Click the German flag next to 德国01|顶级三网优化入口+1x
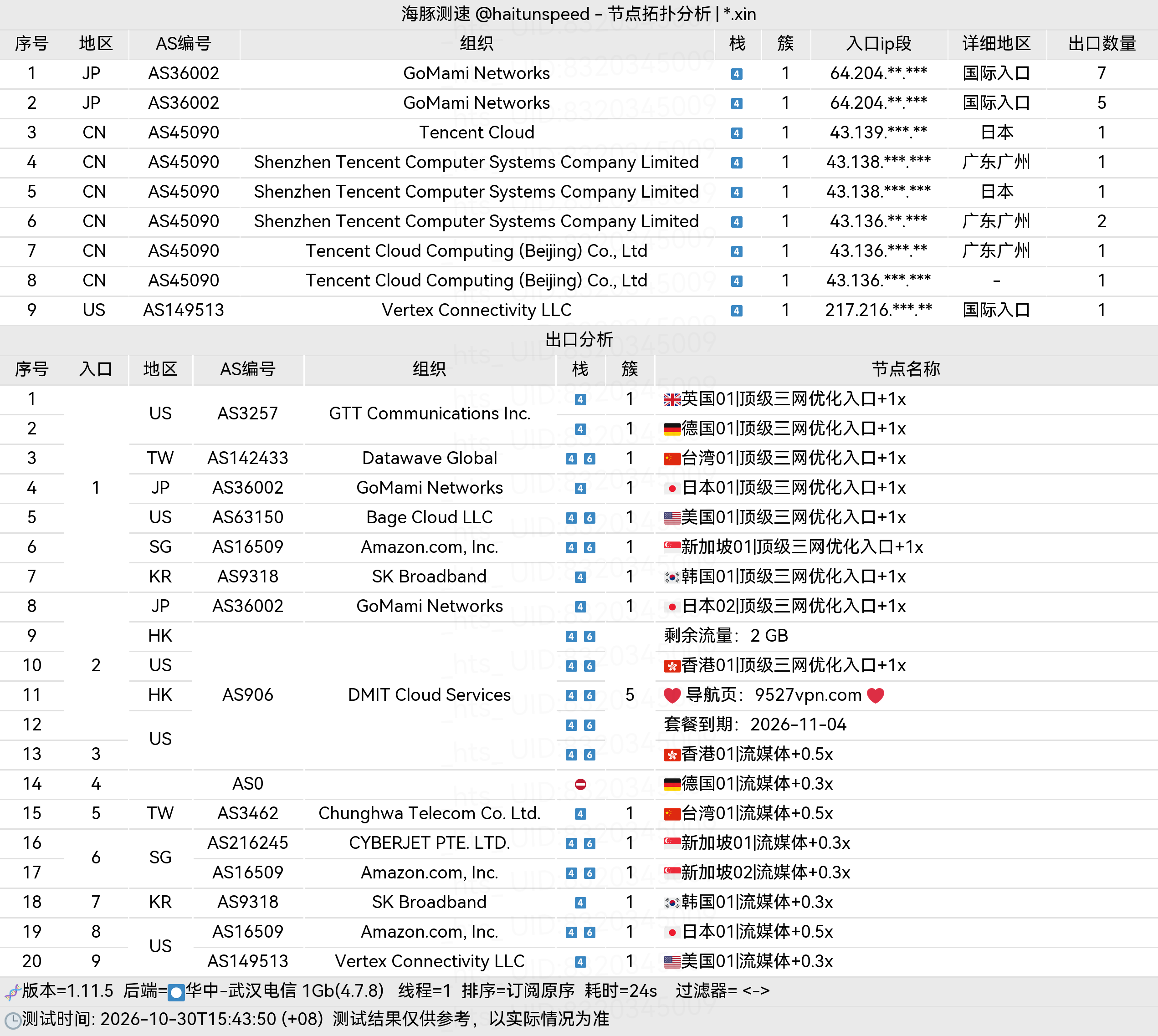The width and height of the screenshot is (1158, 1036). click(672, 429)
